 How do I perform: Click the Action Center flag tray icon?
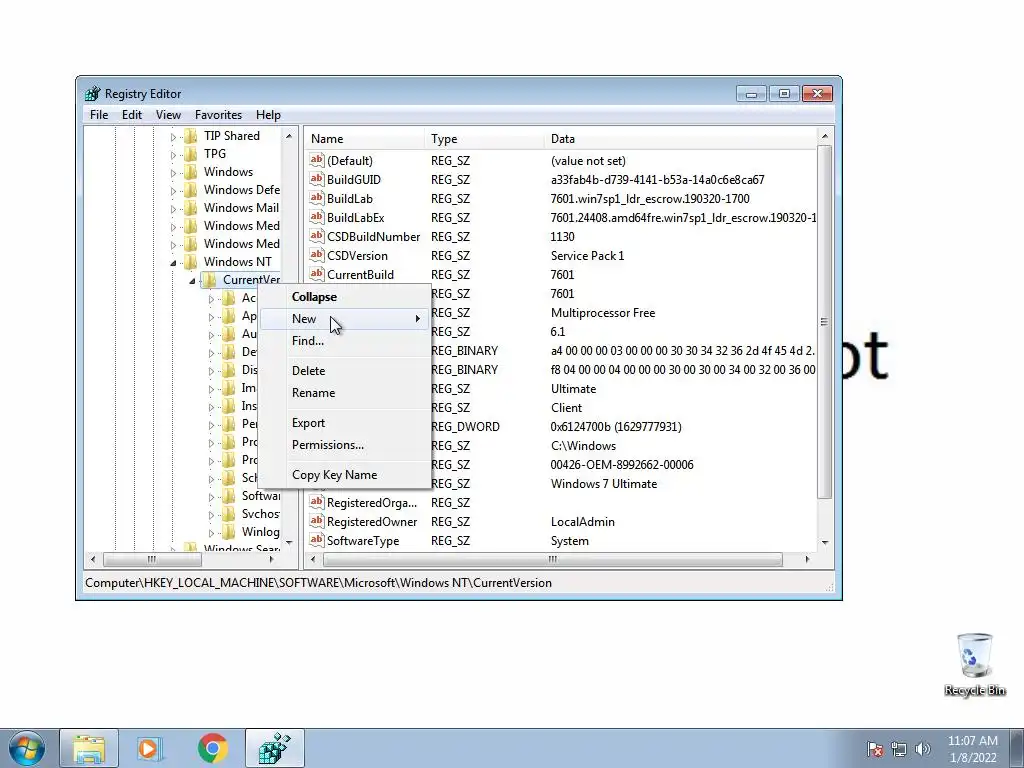[875, 749]
